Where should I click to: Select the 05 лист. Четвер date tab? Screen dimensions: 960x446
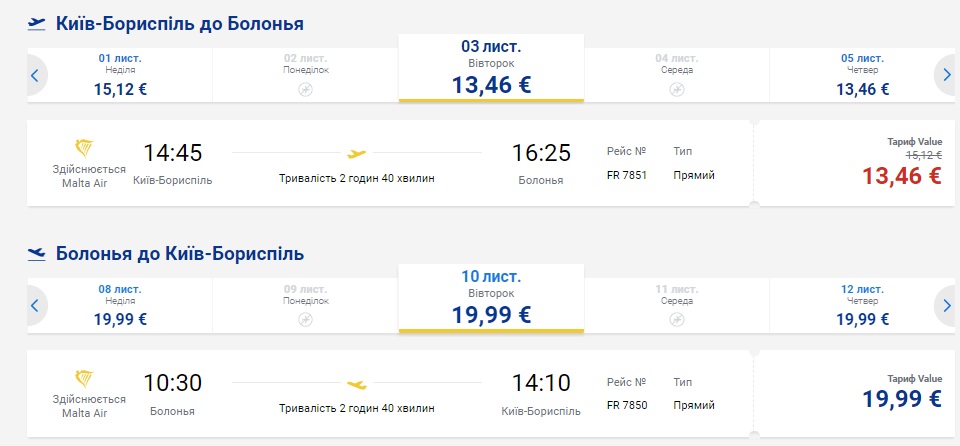tap(862, 74)
